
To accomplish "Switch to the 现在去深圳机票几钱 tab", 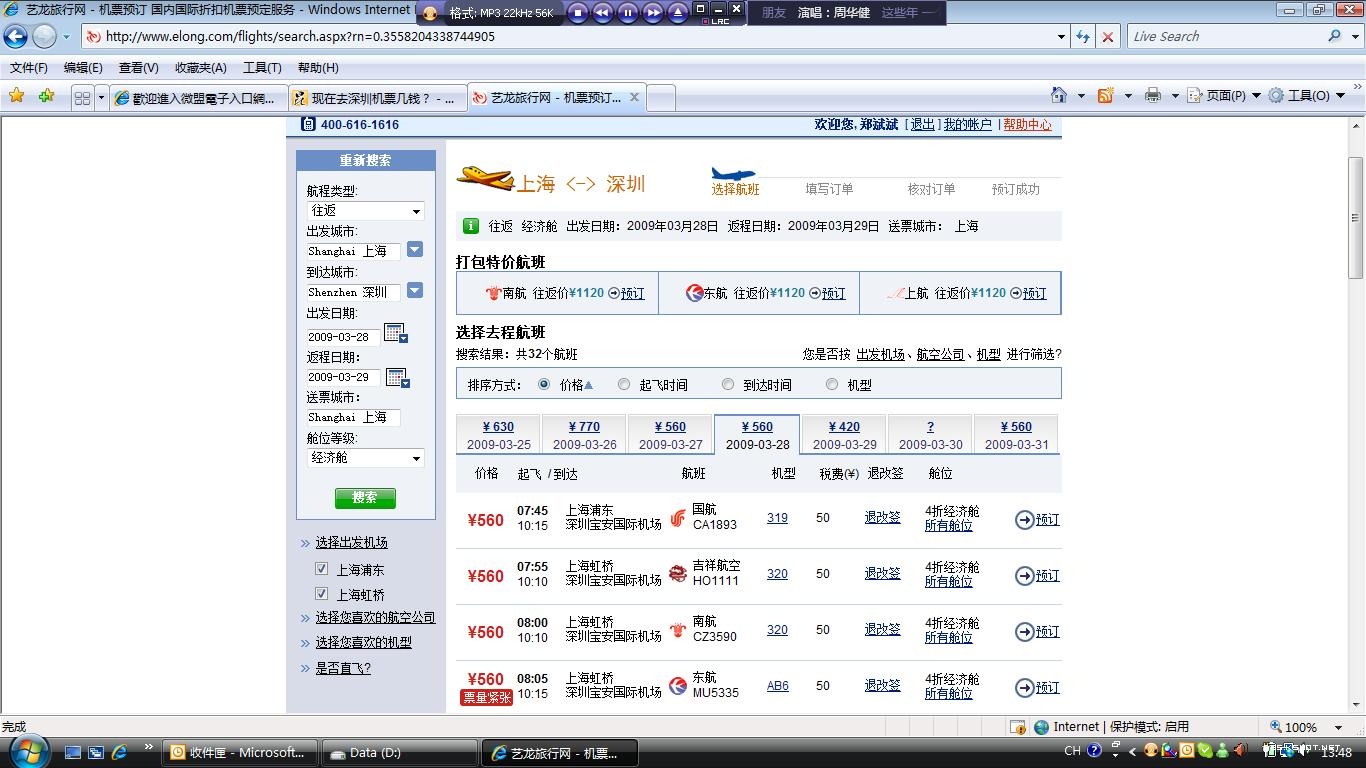I will [376, 98].
